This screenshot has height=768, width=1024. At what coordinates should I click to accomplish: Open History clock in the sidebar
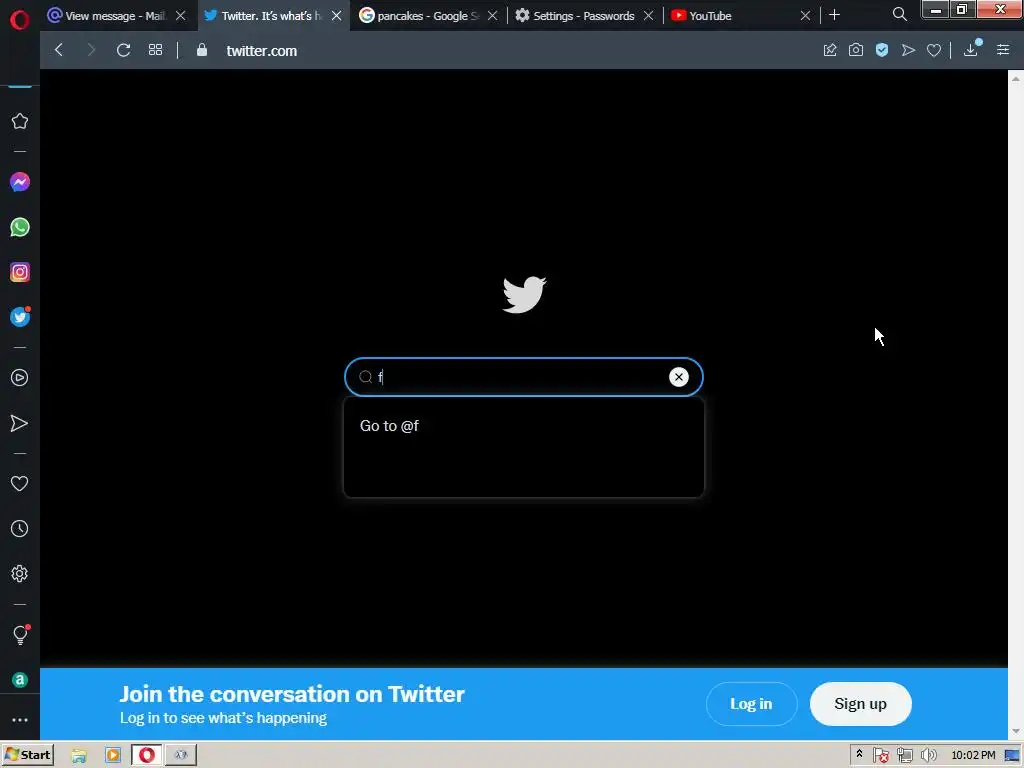pyautogui.click(x=20, y=528)
